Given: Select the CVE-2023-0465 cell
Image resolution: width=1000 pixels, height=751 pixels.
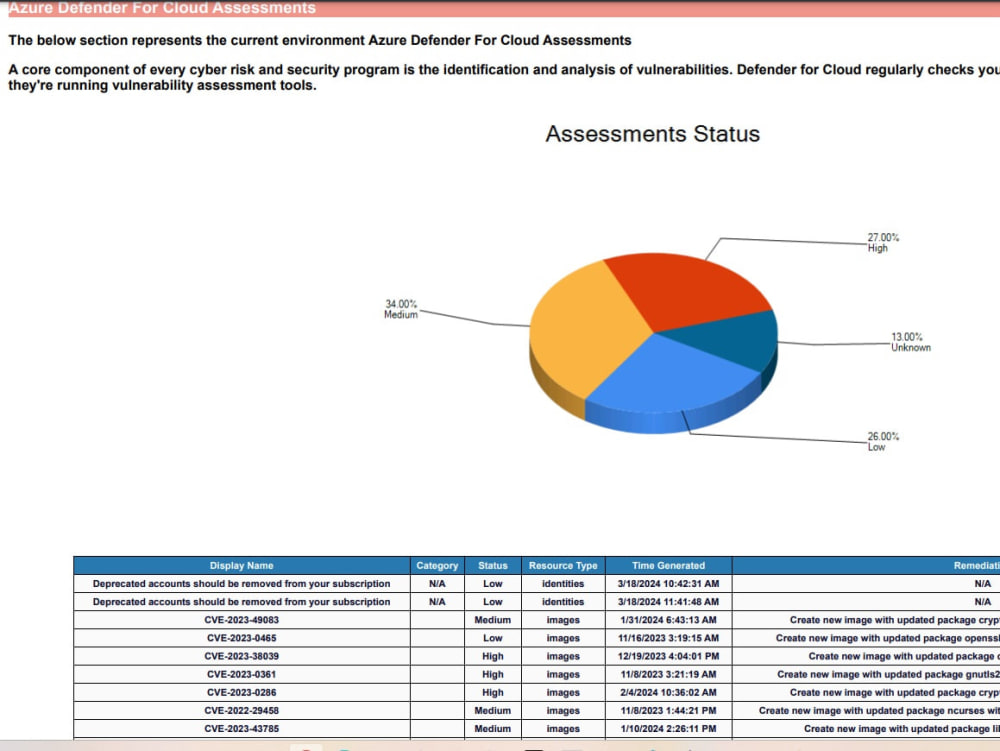Looking at the screenshot, I should point(242,638).
